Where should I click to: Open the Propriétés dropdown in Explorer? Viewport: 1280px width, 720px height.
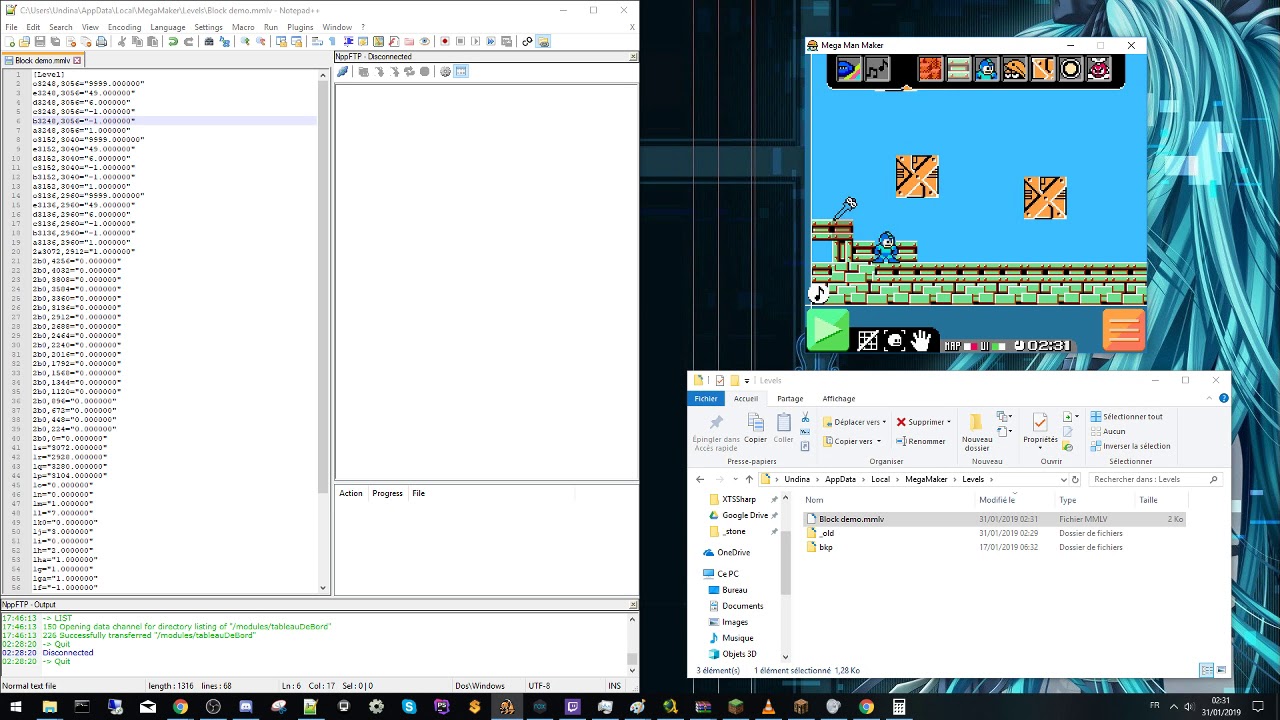coord(1040,448)
